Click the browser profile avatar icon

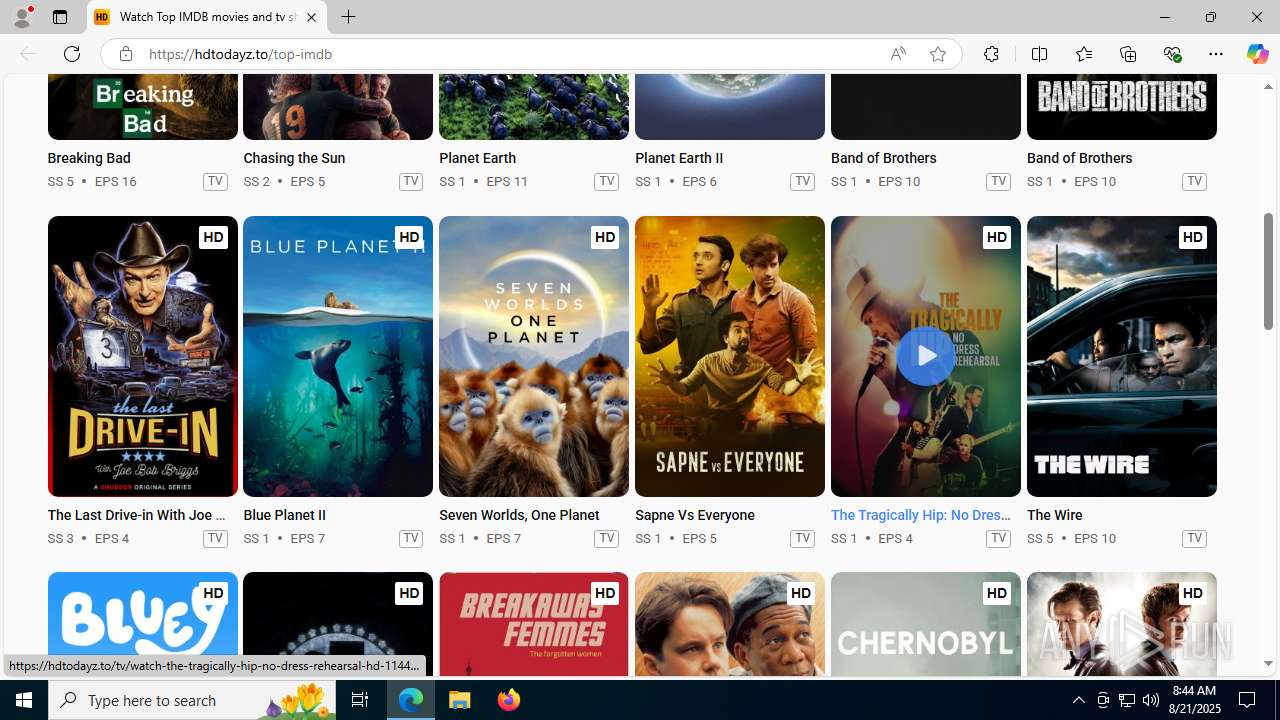(x=21, y=17)
